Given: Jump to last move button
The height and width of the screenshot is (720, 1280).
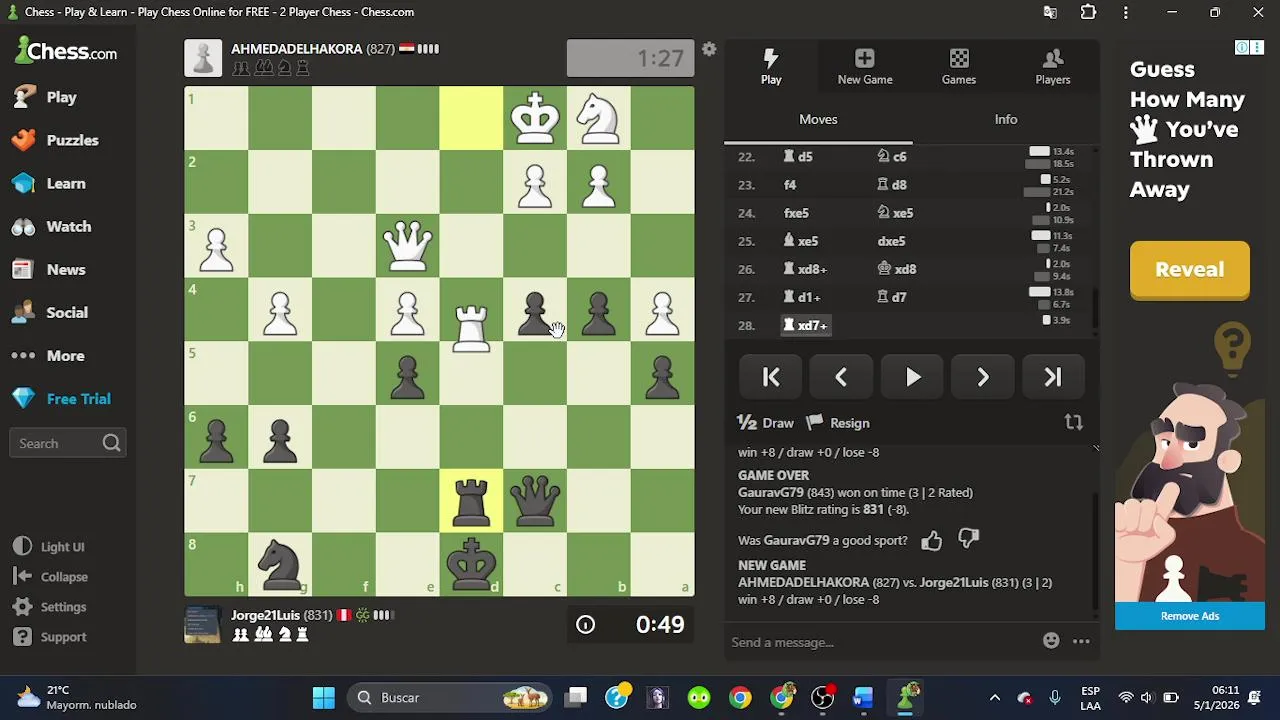Looking at the screenshot, I should 1053,377.
